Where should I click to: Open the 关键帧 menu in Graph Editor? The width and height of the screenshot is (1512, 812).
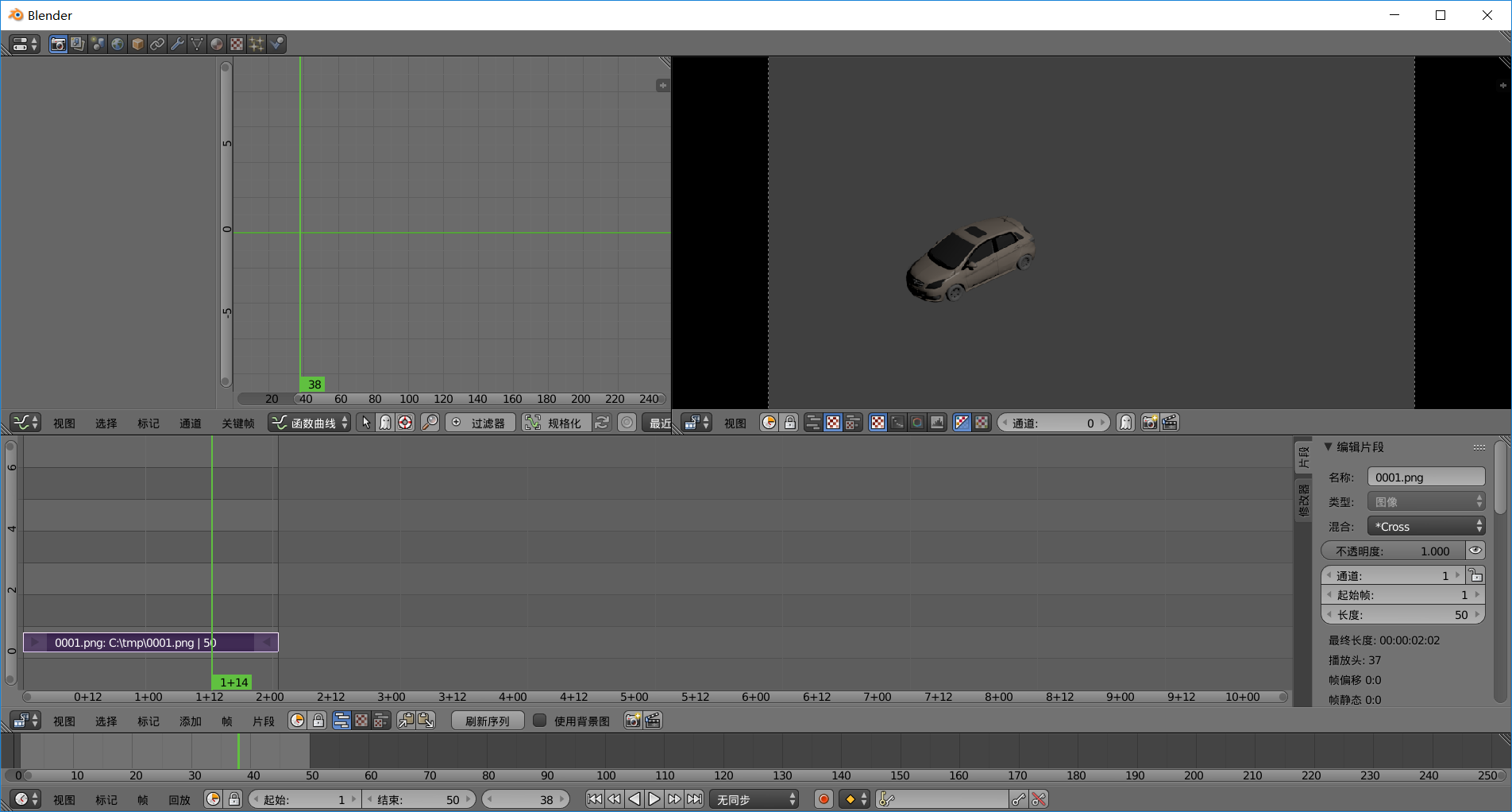(237, 422)
